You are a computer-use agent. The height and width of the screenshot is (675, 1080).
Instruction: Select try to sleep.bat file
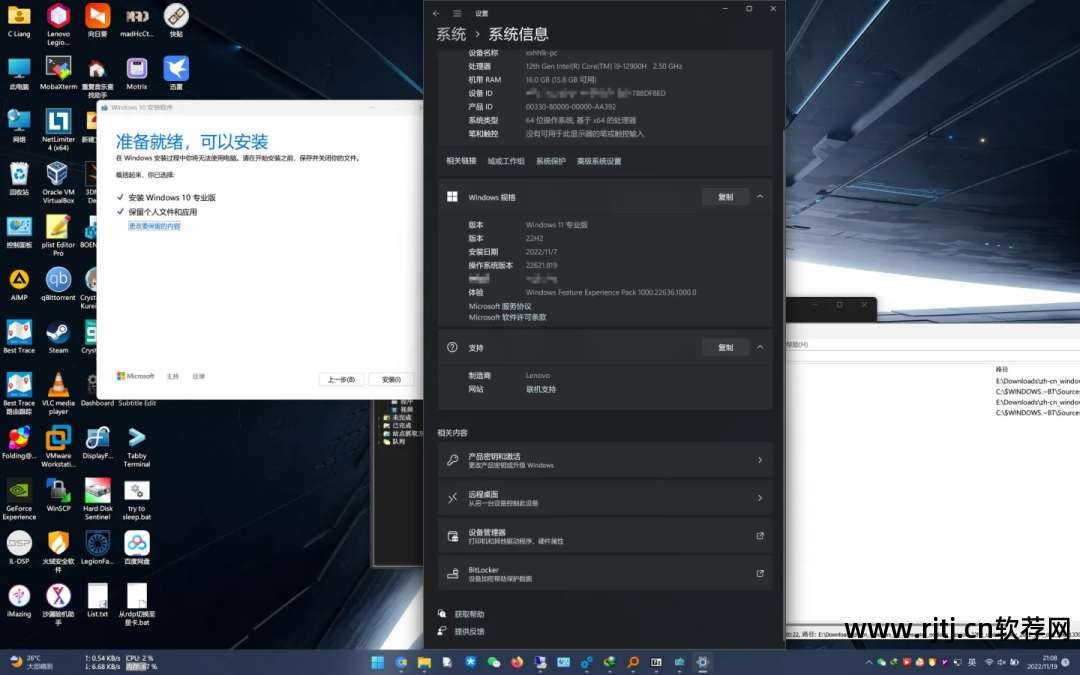click(136, 499)
